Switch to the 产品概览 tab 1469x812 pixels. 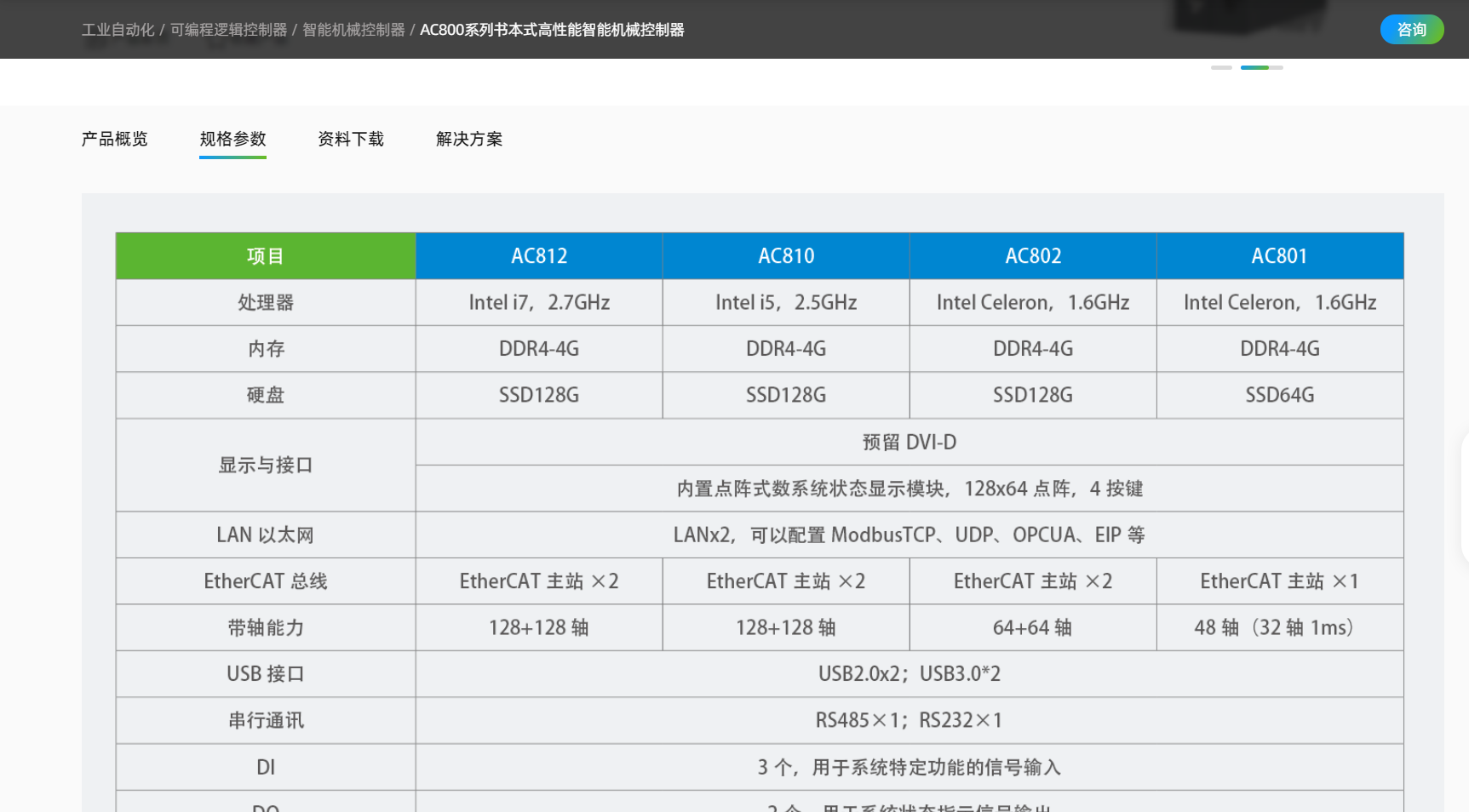pos(114,139)
